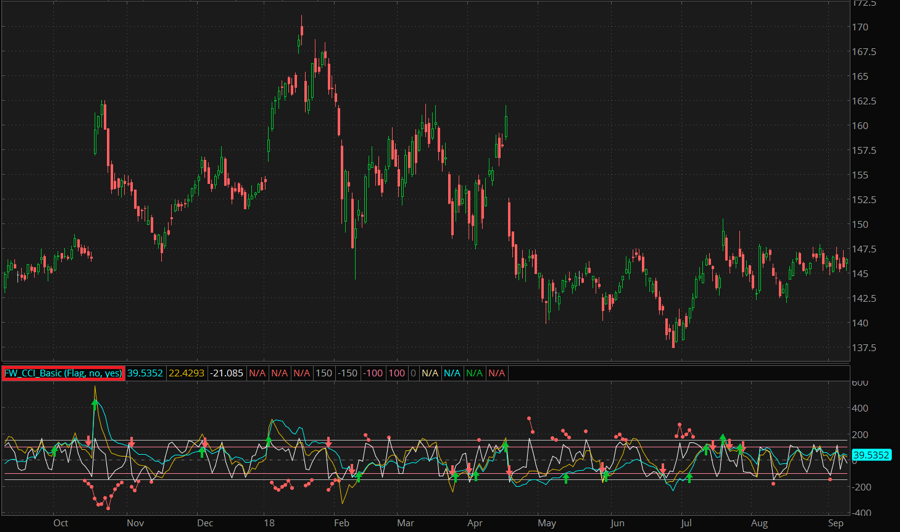The image size is (900, 532).
Task: Click the 600 label on CCI axis
Action: tap(860, 383)
